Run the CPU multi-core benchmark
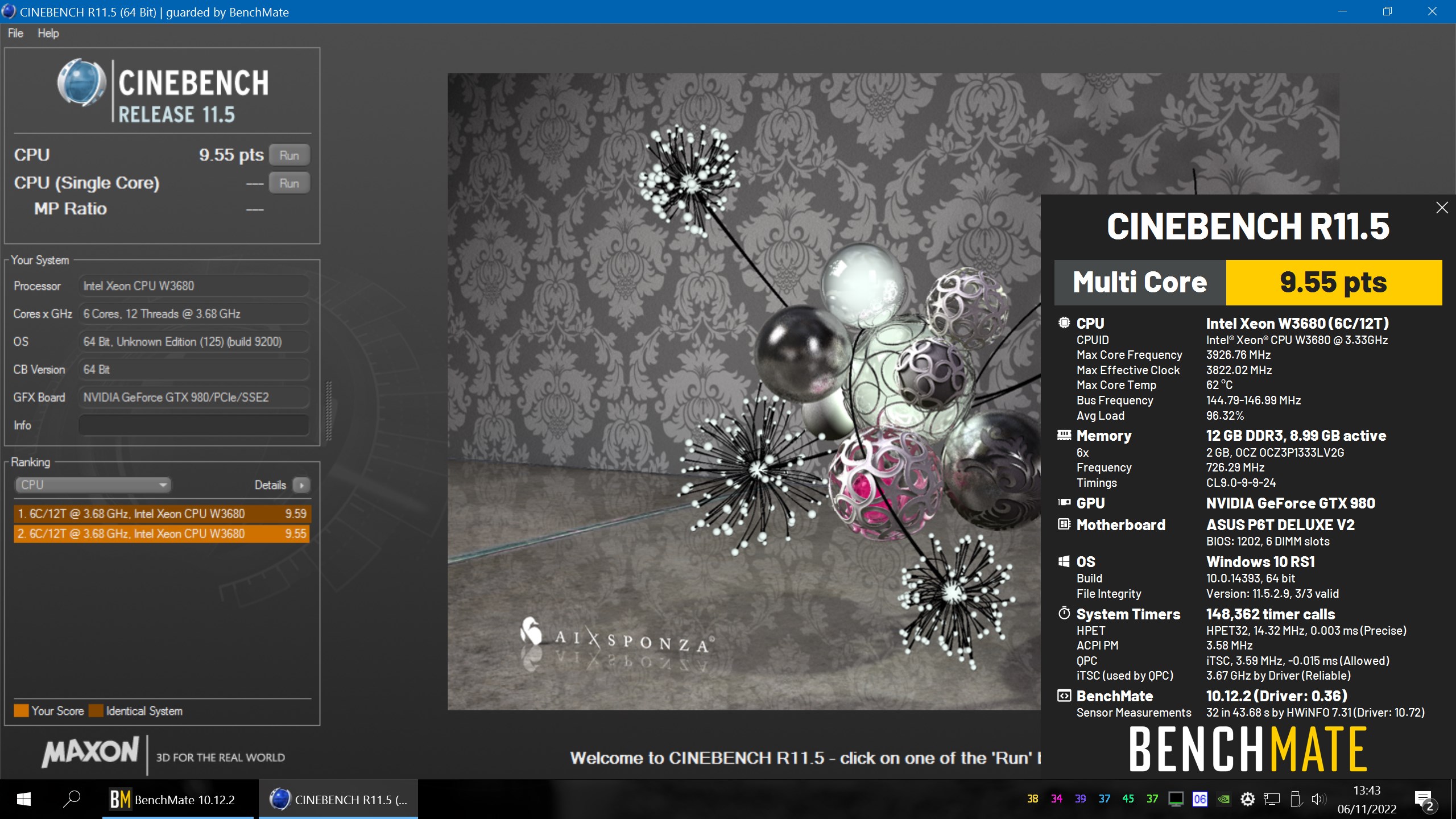The width and height of the screenshot is (1456, 819). pos(289,155)
